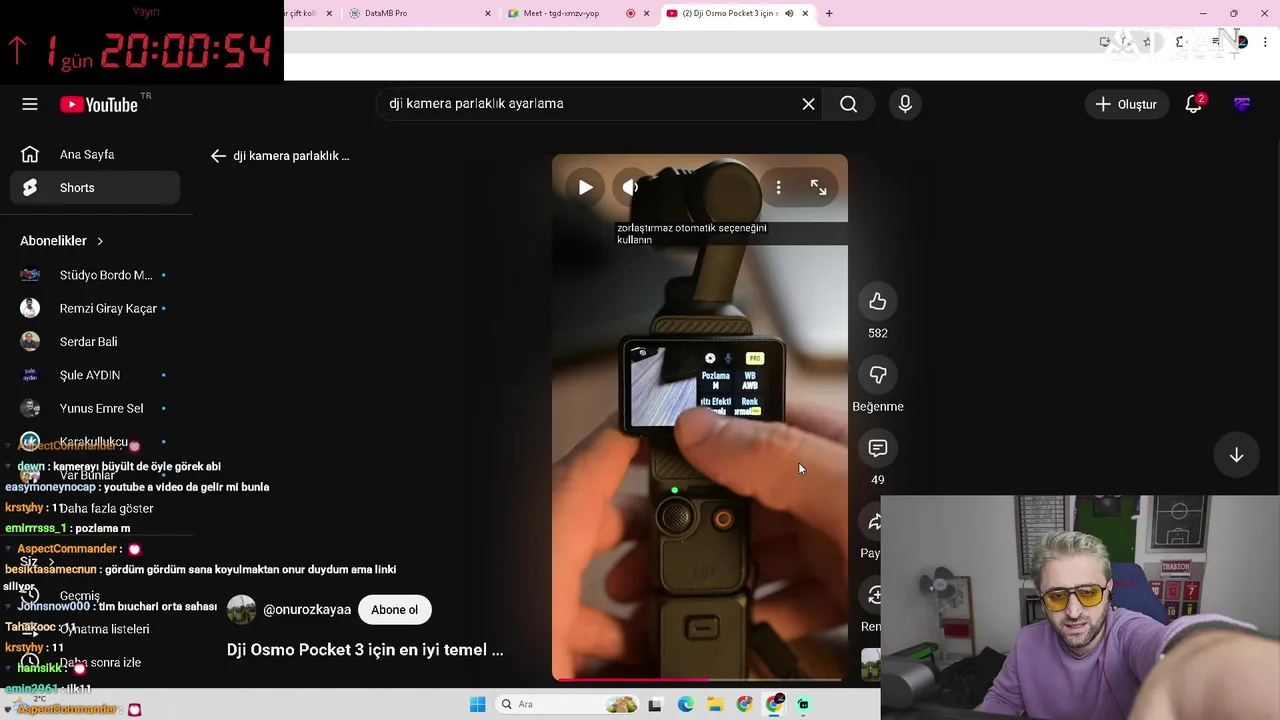The height and width of the screenshot is (720, 1280).
Task: Open Task View on the taskbar
Action: coord(655,705)
